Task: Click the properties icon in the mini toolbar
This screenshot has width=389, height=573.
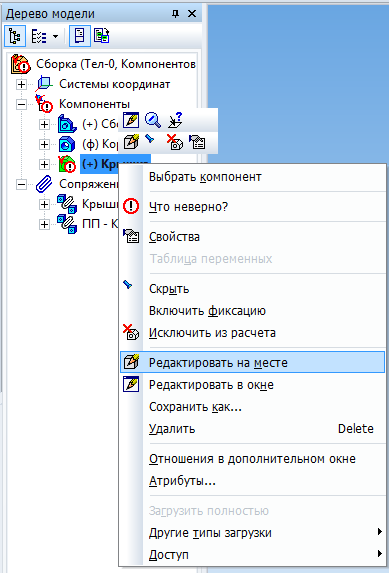Action: pos(197,142)
